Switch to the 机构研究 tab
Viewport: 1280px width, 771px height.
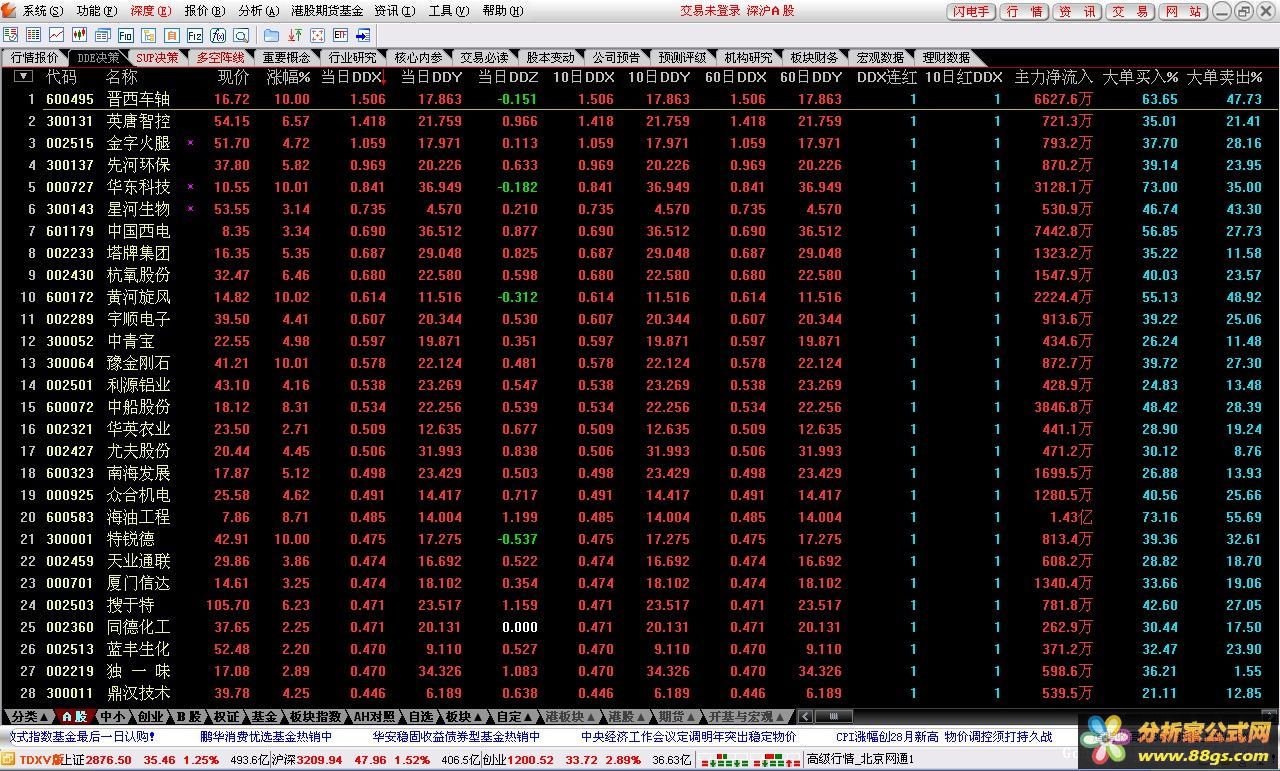tap(748, 57)
